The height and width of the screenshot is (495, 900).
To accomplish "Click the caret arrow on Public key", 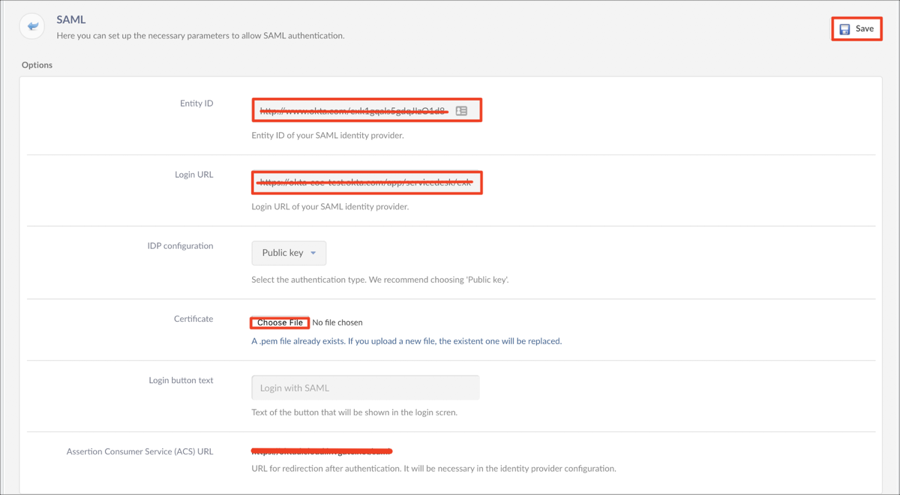I will tap(313, 253).
